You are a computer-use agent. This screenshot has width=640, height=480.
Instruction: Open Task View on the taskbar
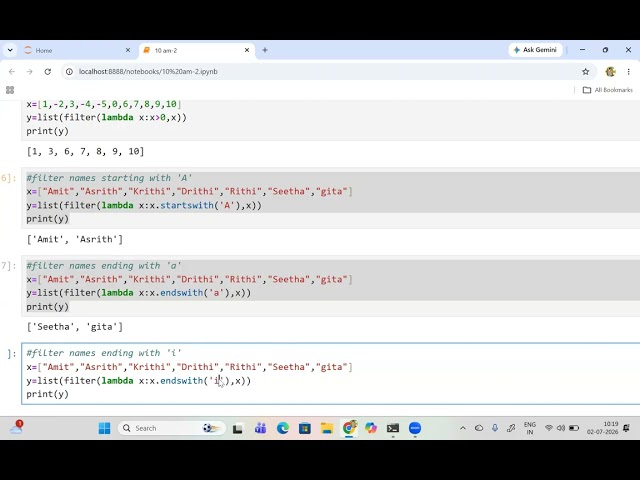(x=238, y=428)
